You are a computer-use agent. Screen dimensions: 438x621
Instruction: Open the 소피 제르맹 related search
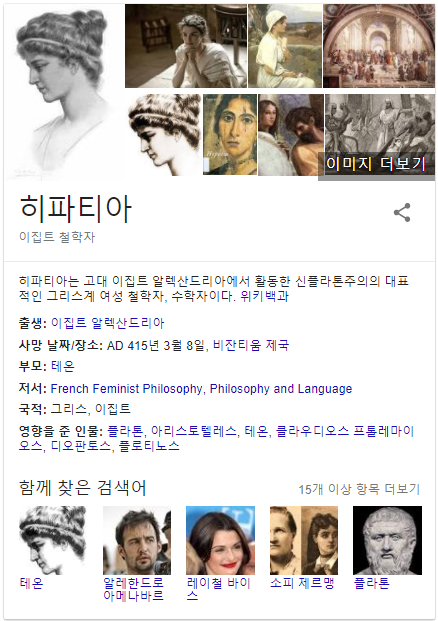[302, 583]
